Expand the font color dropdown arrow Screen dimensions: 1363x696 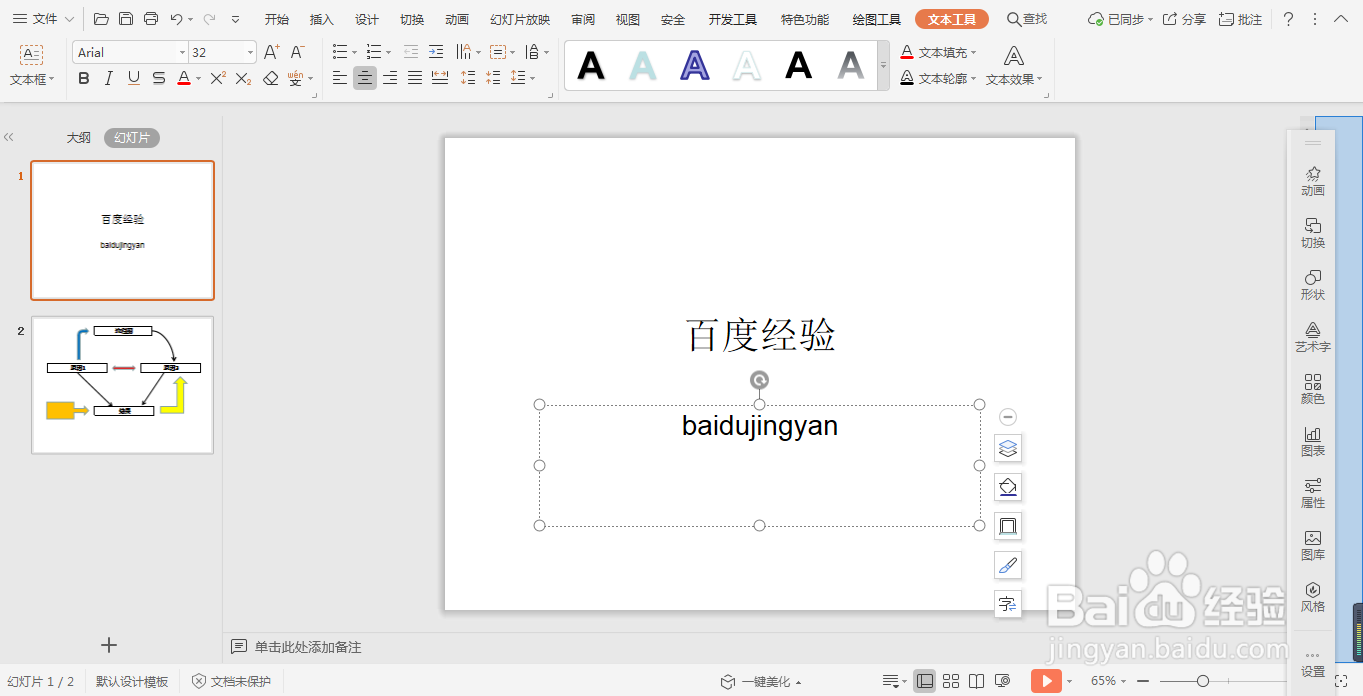(198, 78)
